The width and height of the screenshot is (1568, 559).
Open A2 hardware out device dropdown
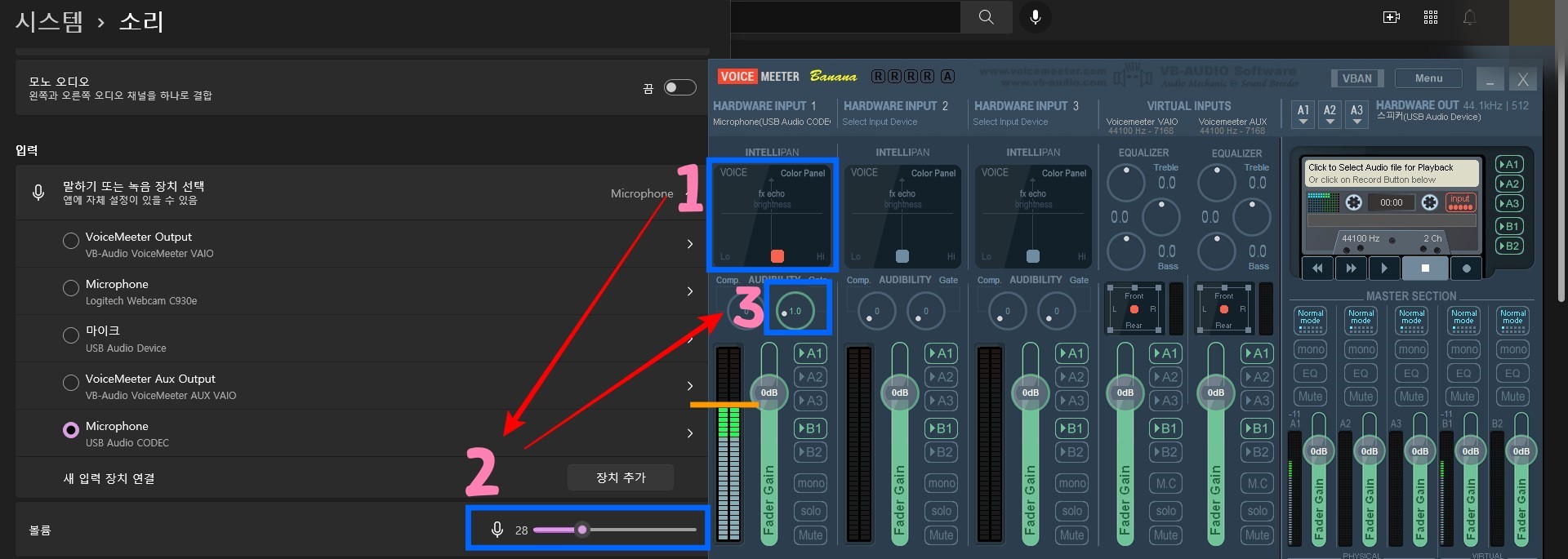pyautogui.click(x=1330, y=114)
